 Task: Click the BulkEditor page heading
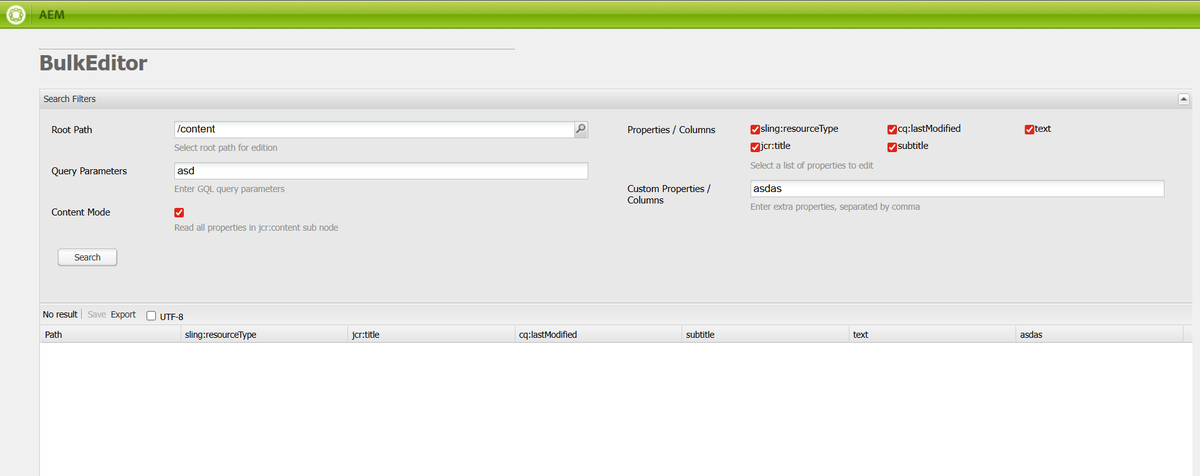tap(93, 64)
